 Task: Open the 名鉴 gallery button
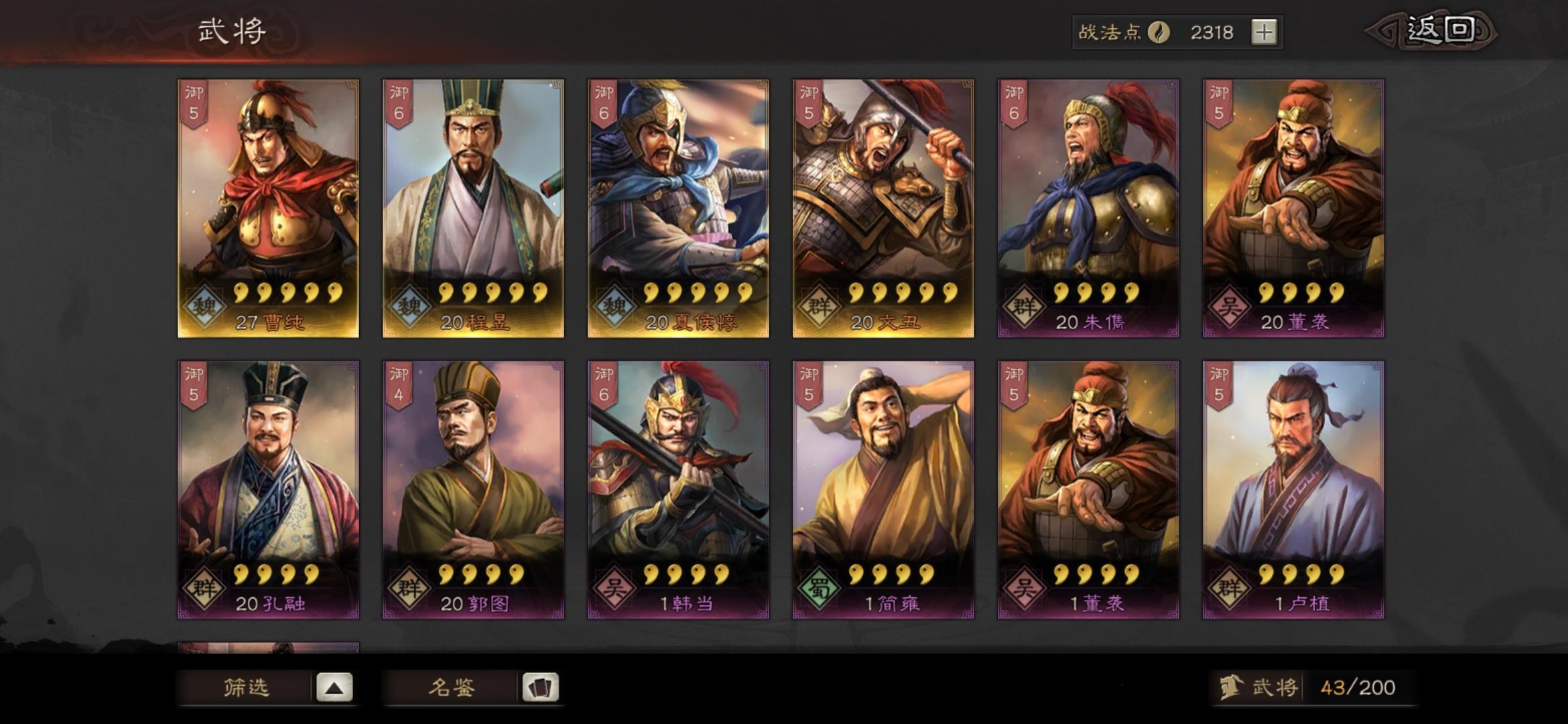click(452, 687)
